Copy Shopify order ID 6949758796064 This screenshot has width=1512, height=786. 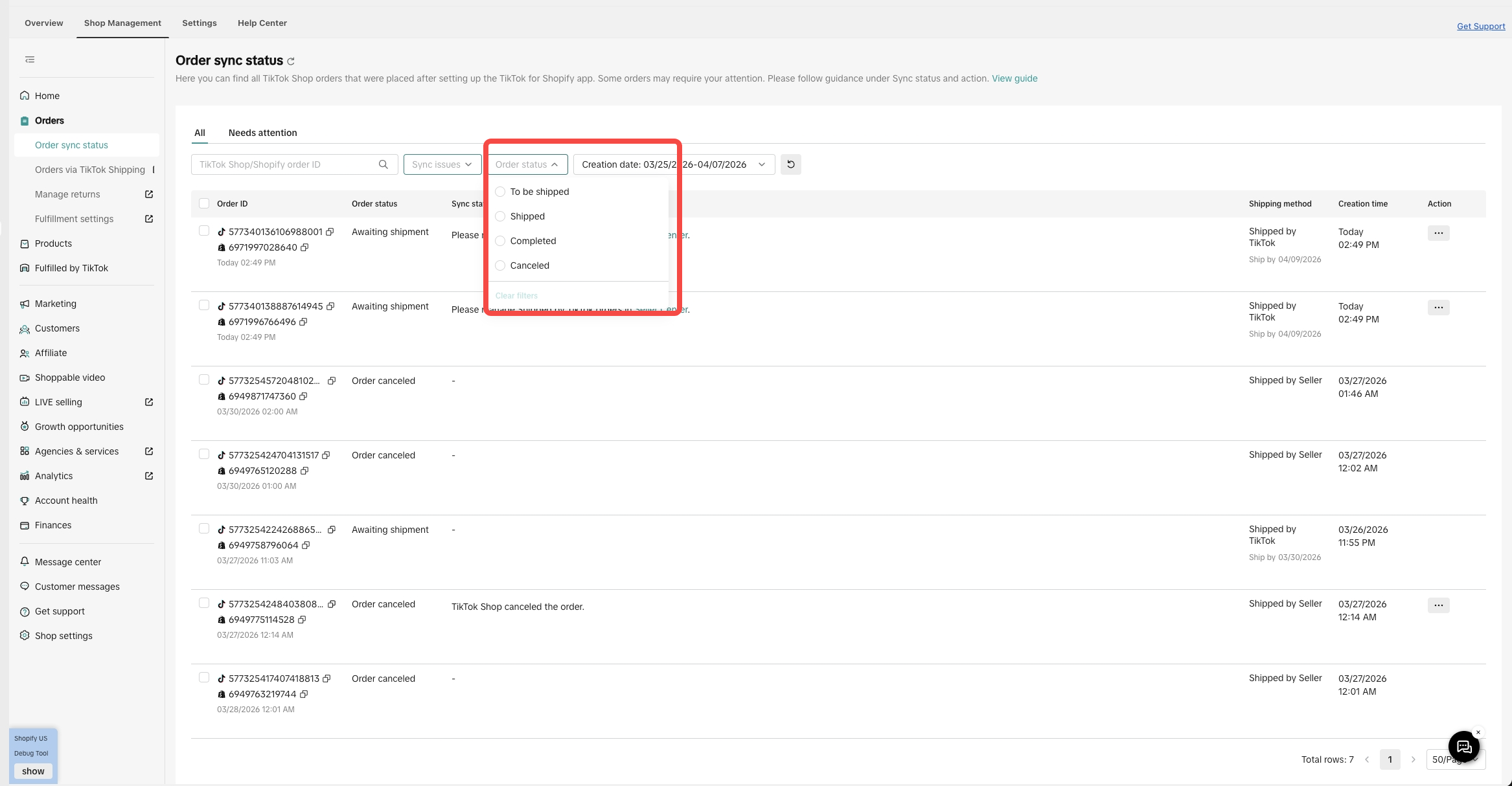(x=306, y=545)
